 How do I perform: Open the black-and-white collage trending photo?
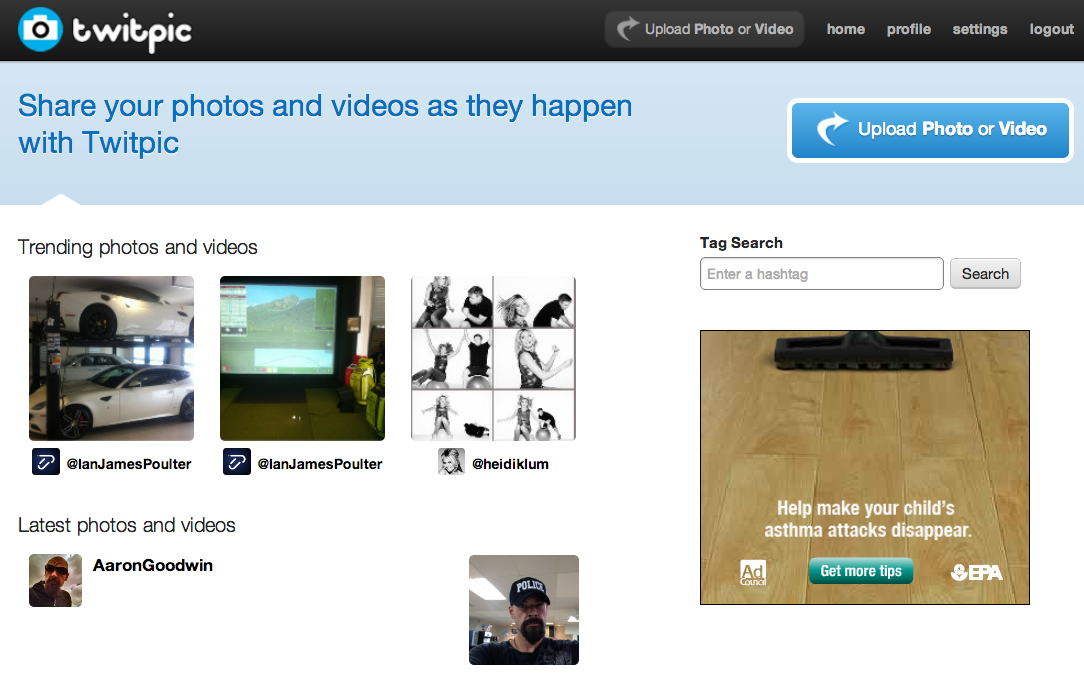coord(493,358)
